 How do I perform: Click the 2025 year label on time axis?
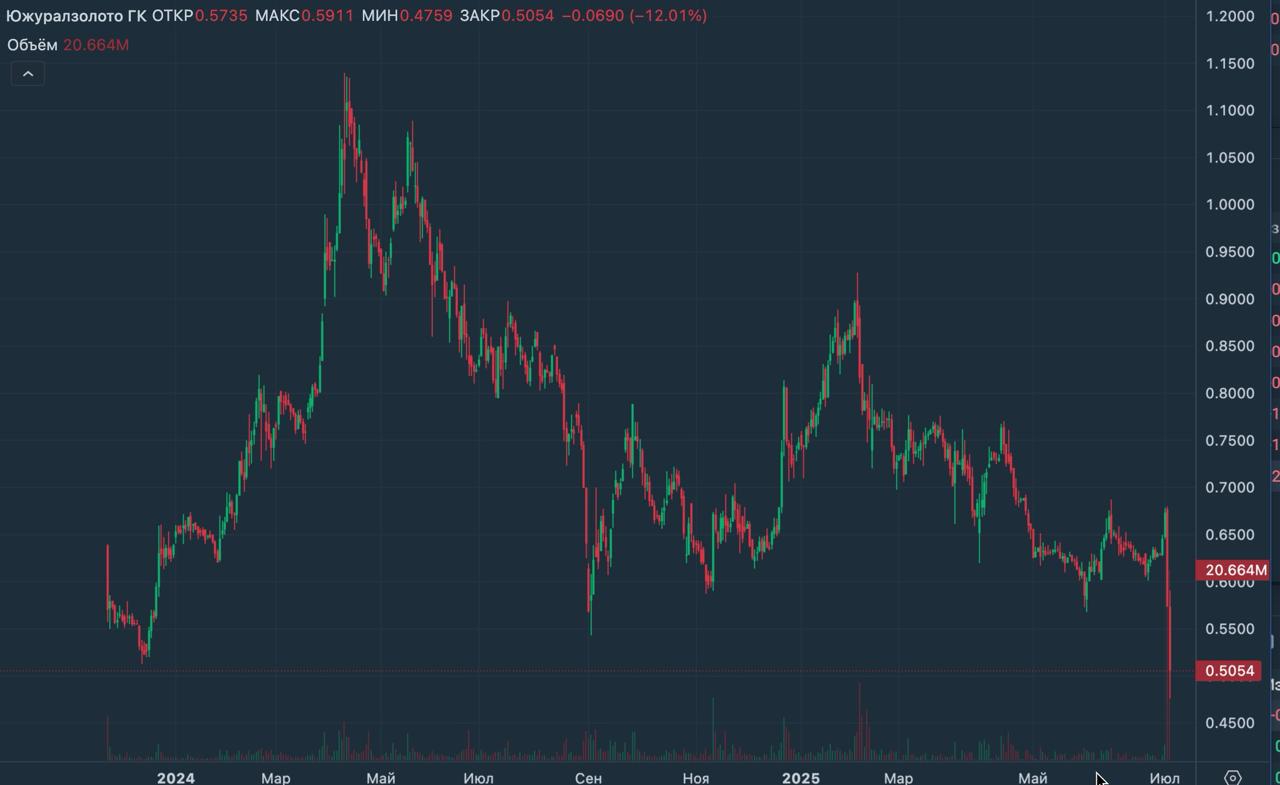[800, 778]
